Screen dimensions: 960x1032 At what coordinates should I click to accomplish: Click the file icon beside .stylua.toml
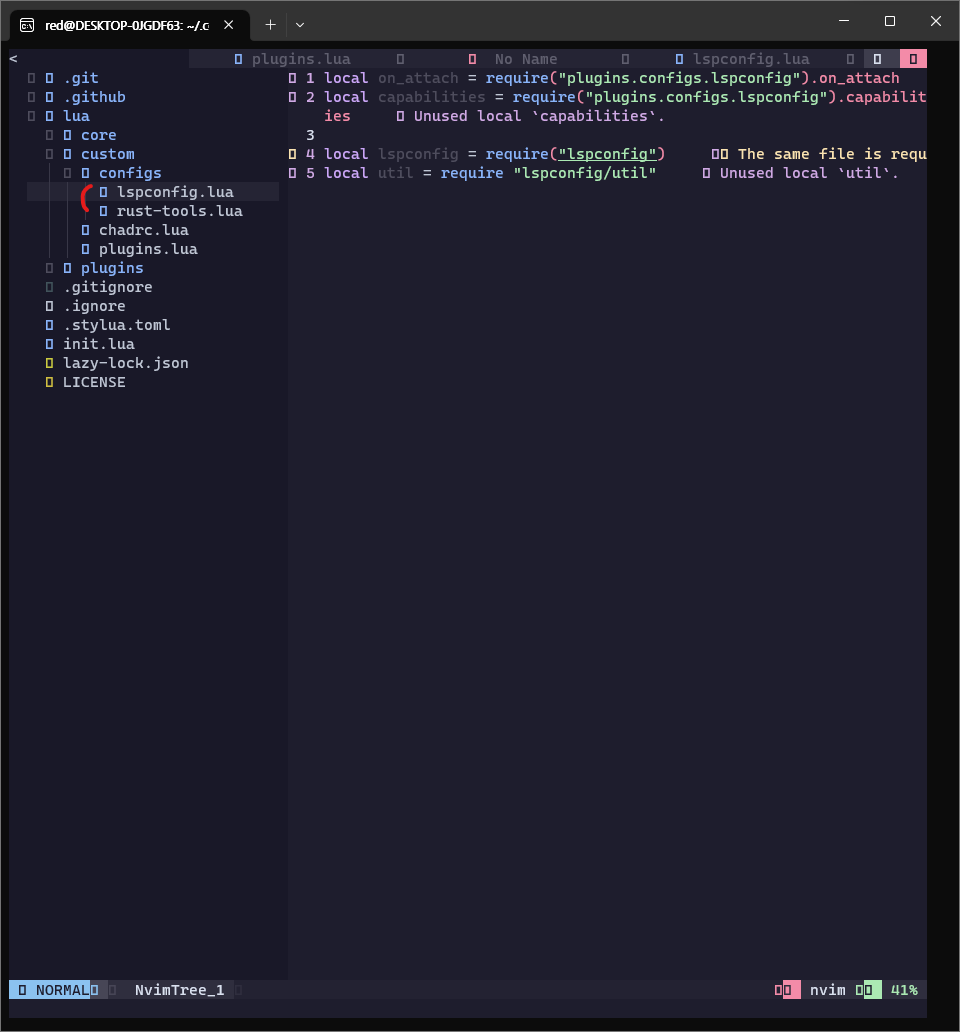(x=49, y=326)
